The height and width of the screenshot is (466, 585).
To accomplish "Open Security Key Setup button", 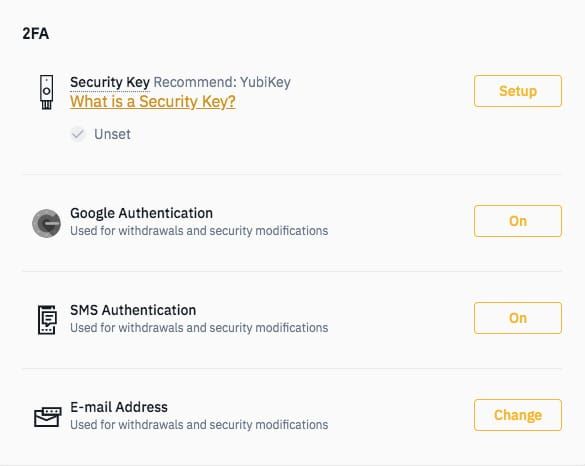I will pyautogui.click(x=518, y=91).
